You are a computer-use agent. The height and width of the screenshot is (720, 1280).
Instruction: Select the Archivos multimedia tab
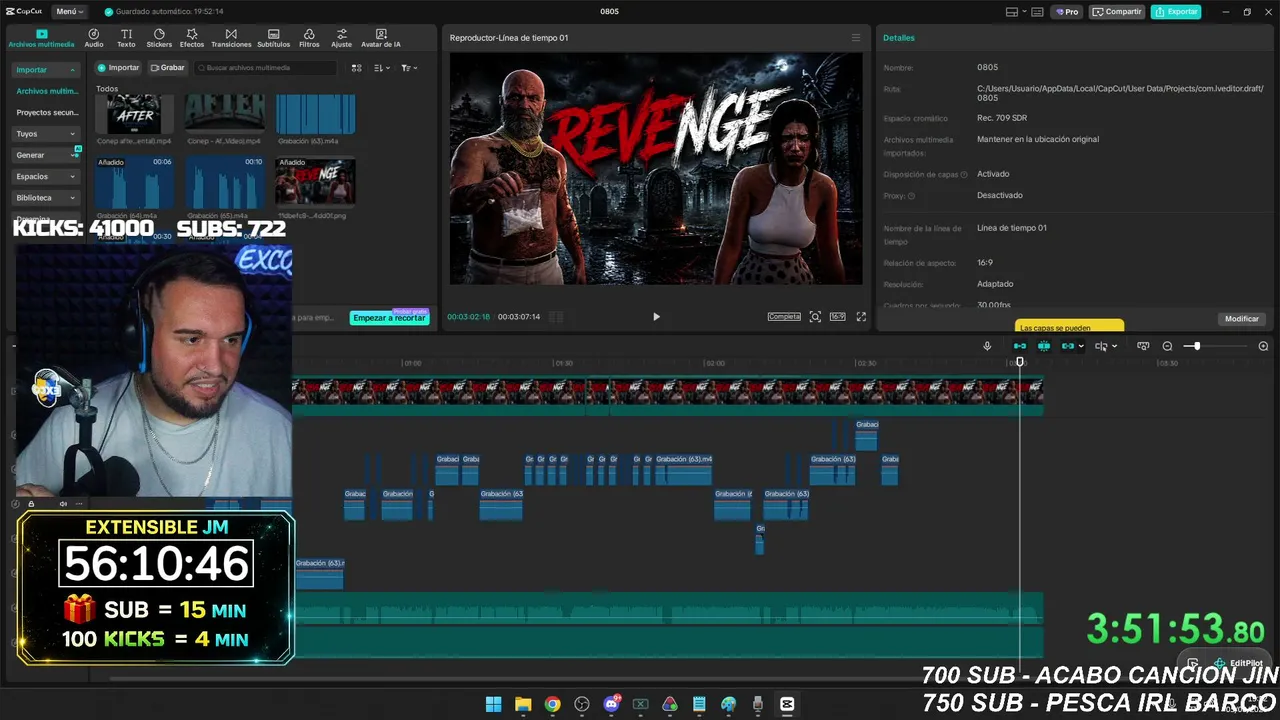tap(41, 38)
